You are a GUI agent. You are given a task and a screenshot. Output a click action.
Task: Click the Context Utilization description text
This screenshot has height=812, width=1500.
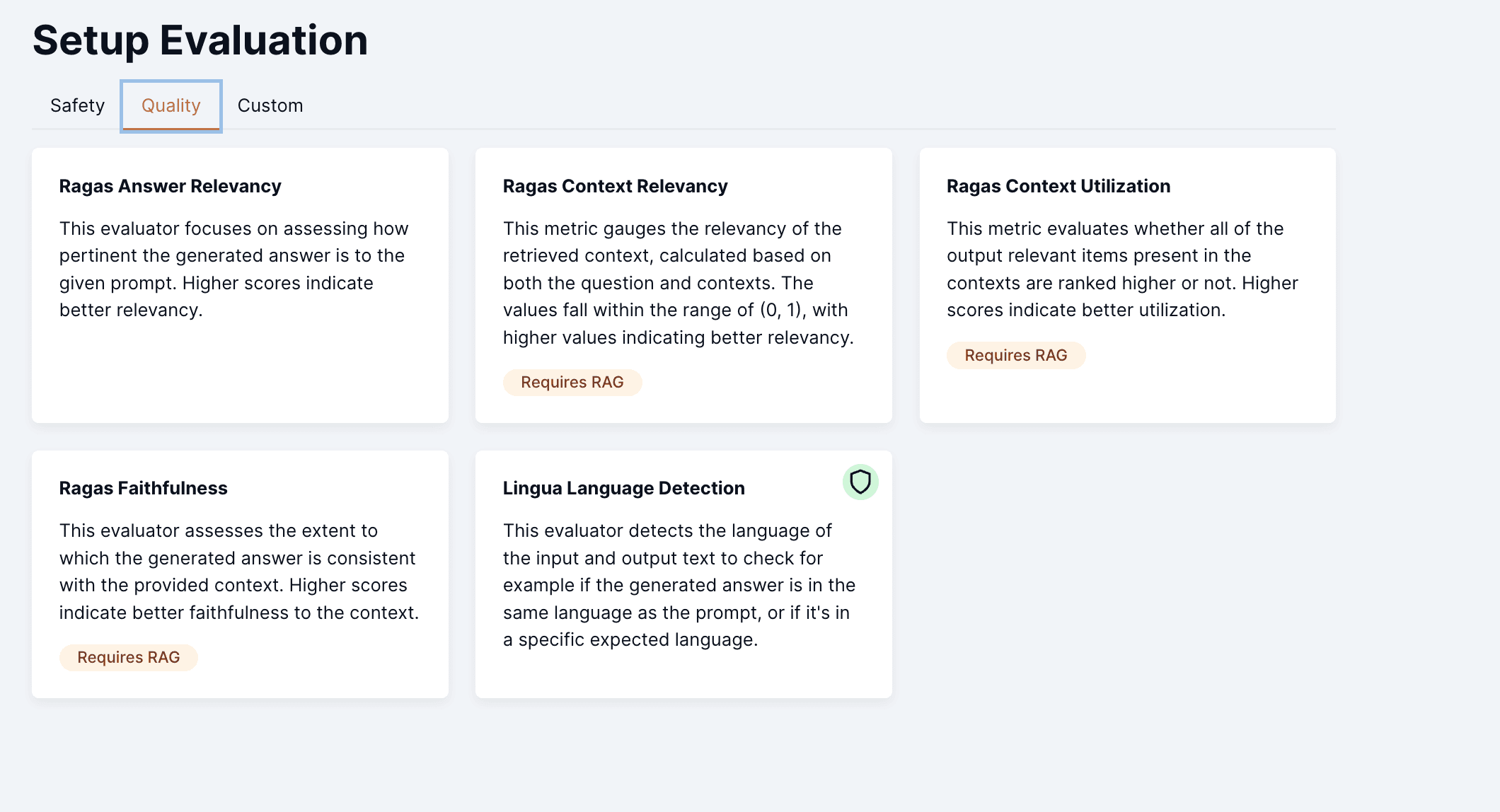[1123, 269]
